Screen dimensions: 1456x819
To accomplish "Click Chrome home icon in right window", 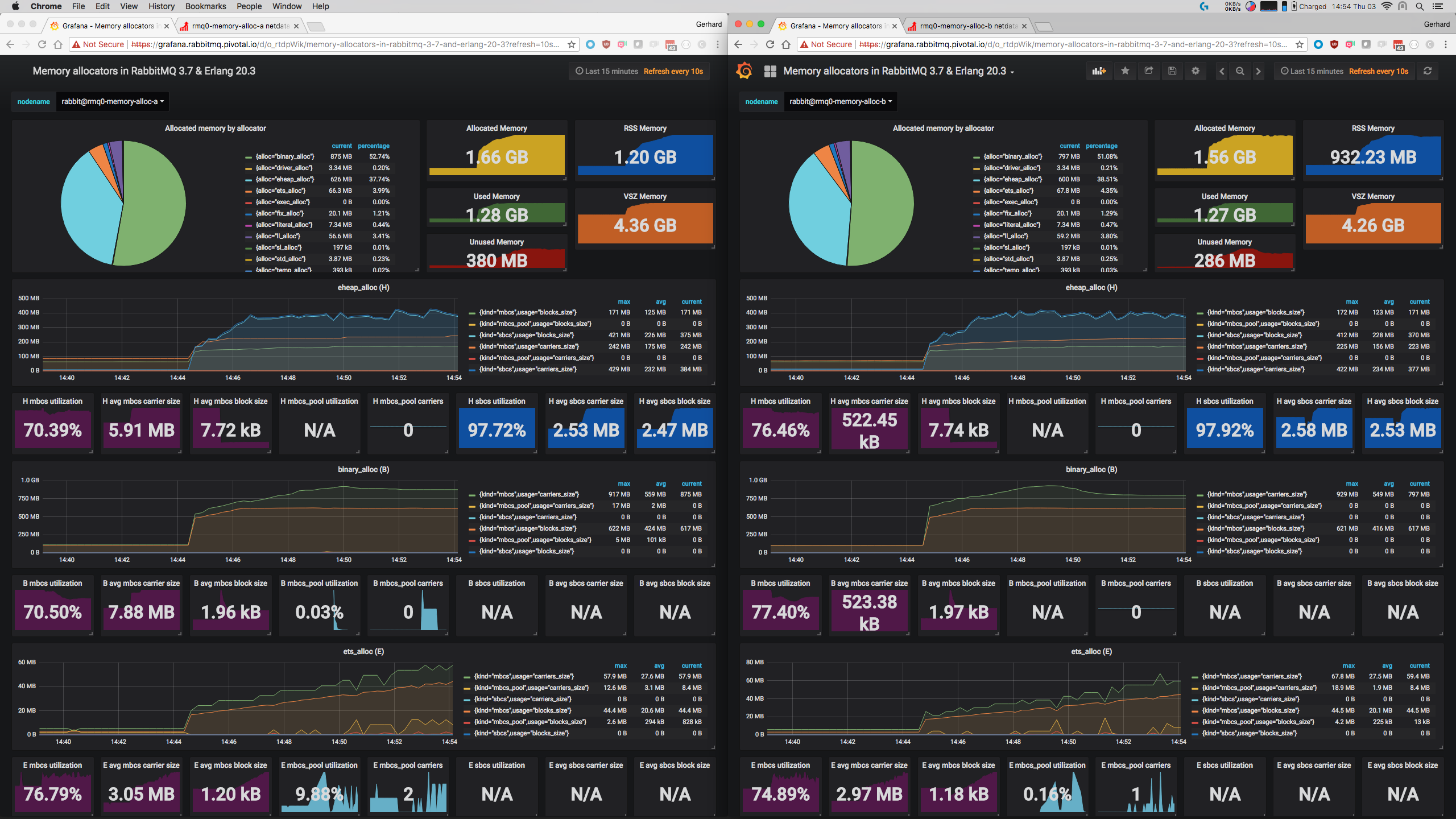I will click(786, 44).
